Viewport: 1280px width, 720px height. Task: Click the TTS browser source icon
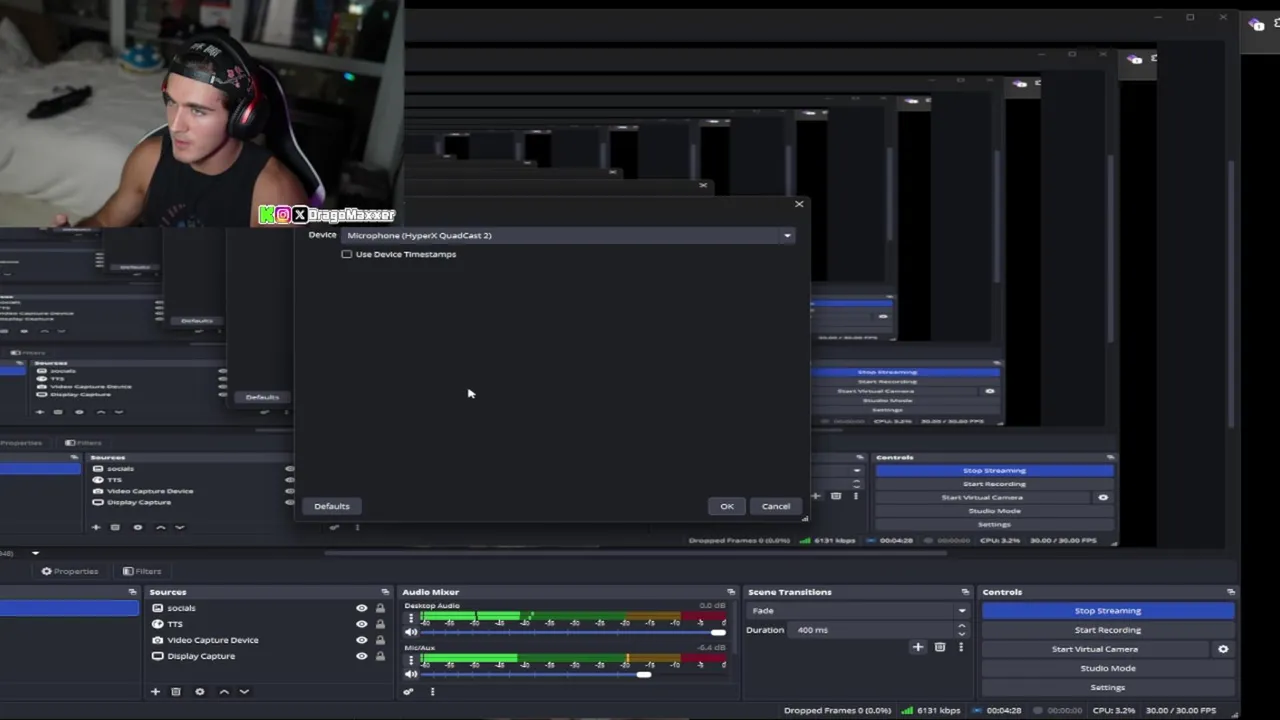(157, 624)
